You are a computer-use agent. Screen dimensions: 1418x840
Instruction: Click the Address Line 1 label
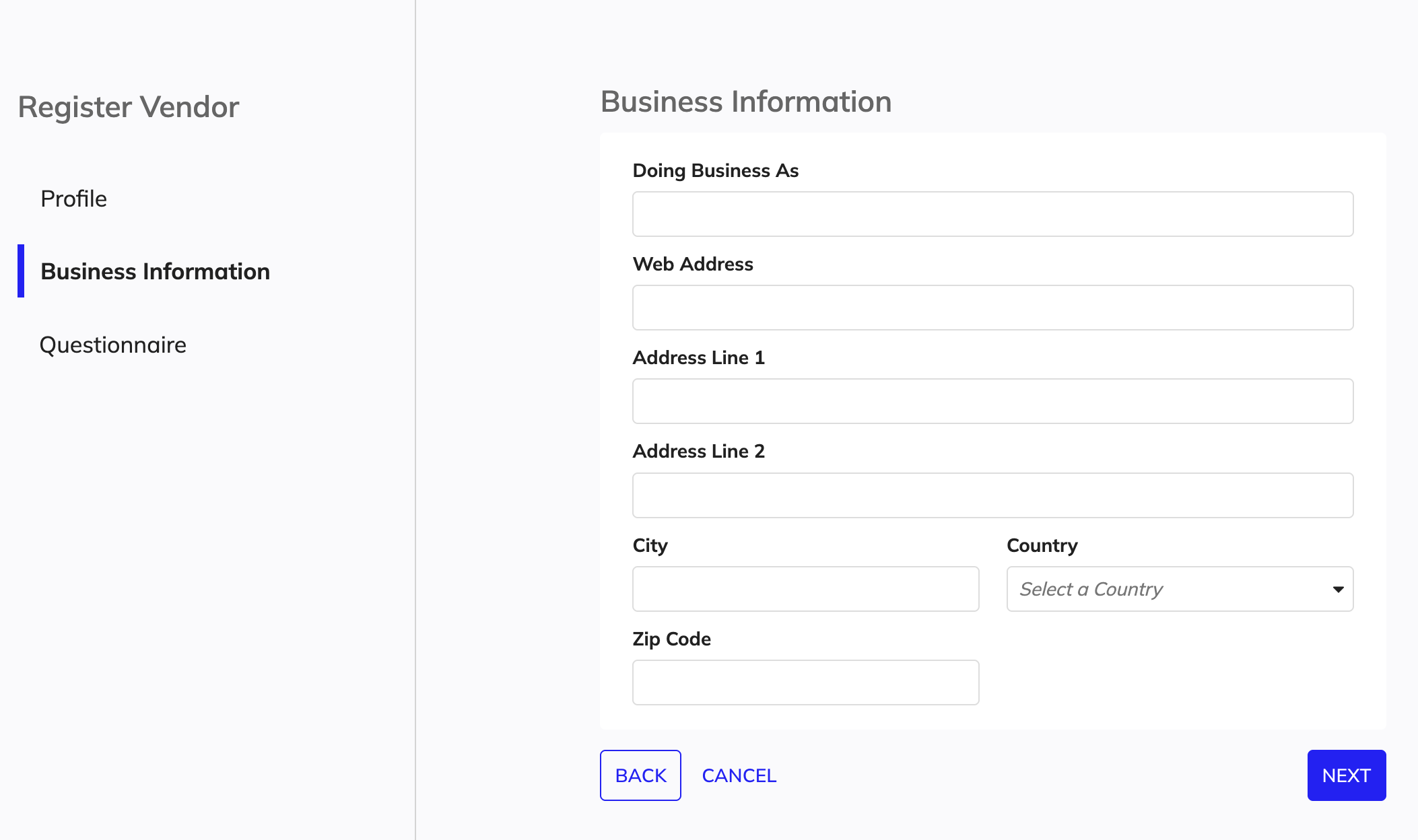tap(698, 357)
